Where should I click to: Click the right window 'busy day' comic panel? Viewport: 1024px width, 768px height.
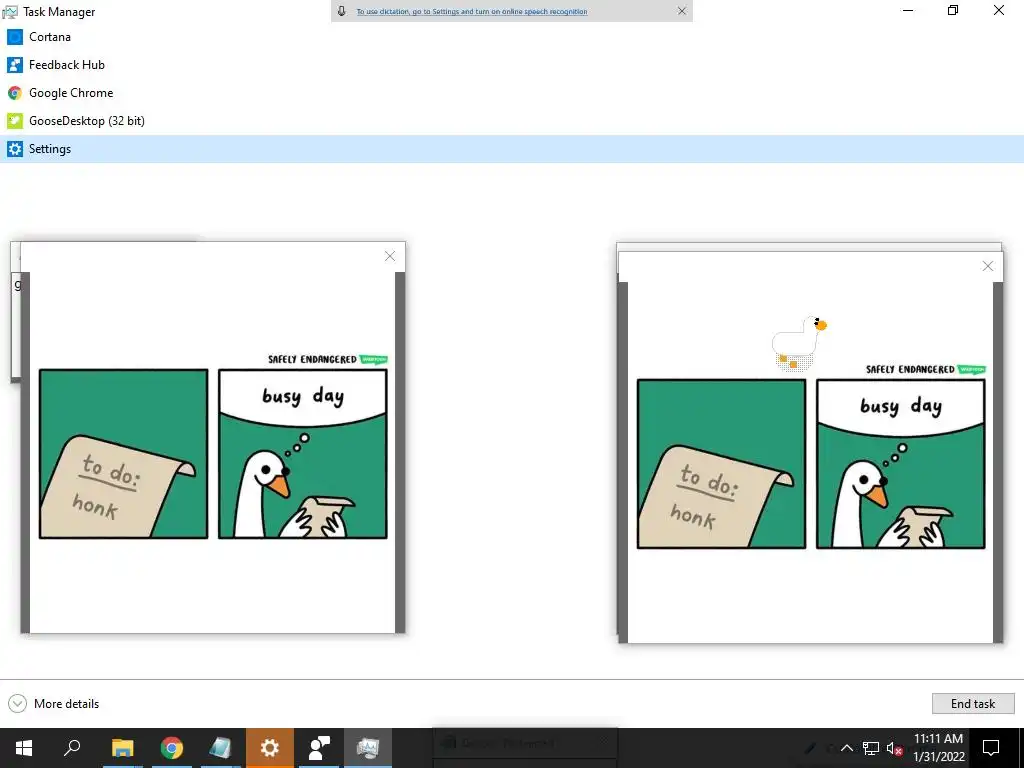pyautogui.click(x=901, y=464)
